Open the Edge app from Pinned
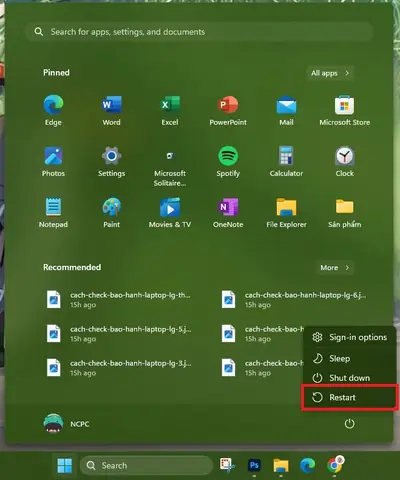Viewport: 400px width, 480px height. coord(53,110)
